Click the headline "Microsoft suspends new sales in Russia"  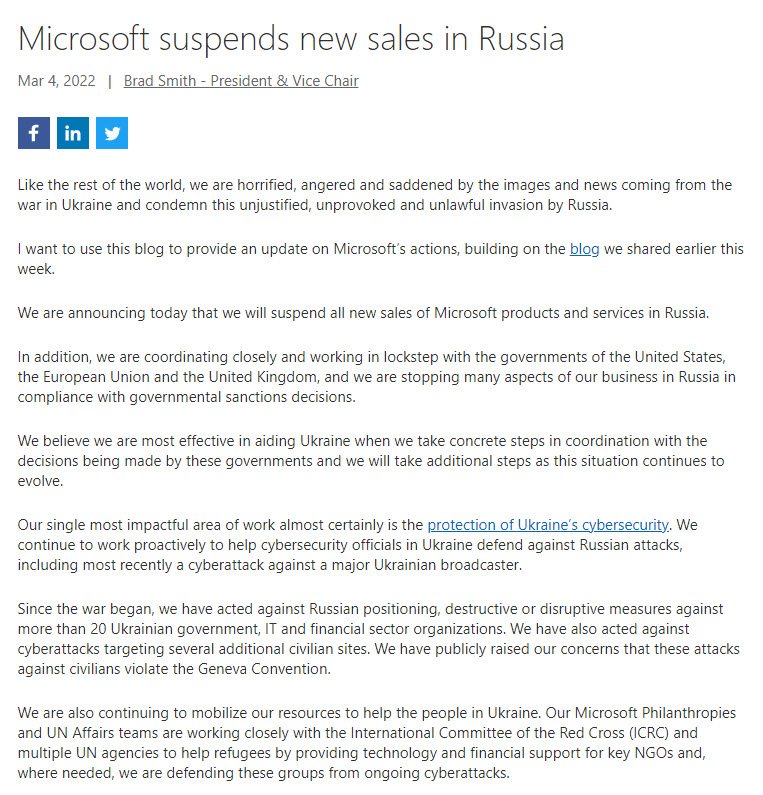click(x=291, y=39)
